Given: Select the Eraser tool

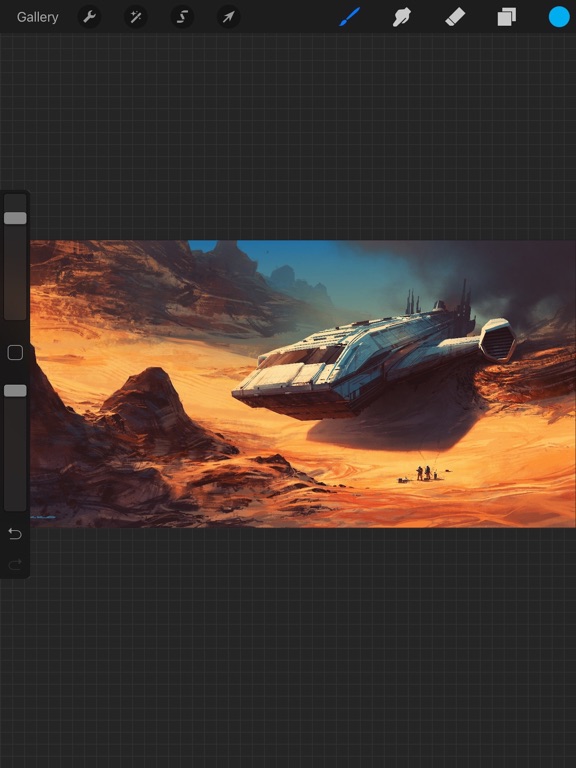Looking at the screenshot, I should tap(455, 17).
